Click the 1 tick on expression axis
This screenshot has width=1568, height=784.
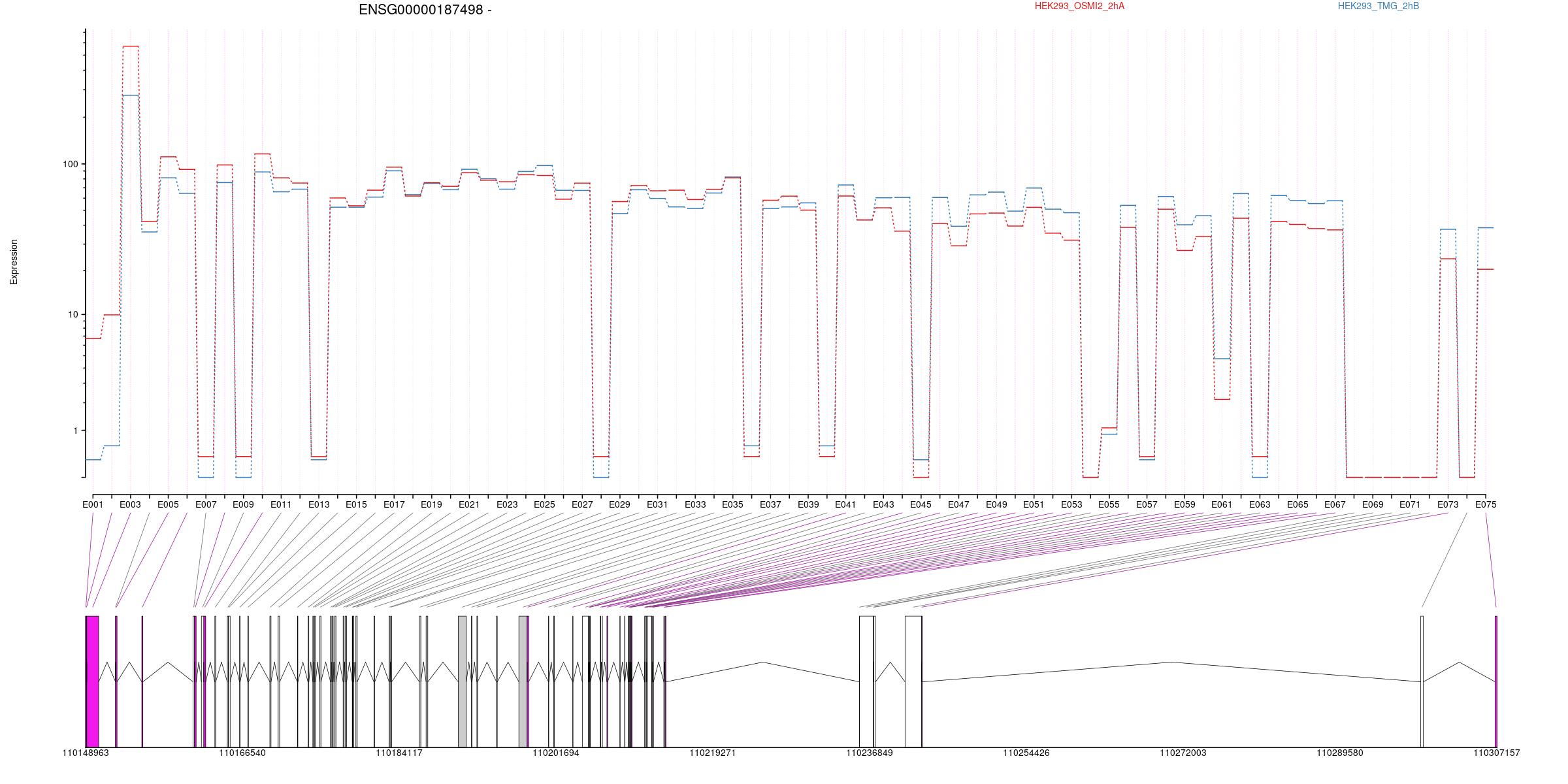click(75, 431)
